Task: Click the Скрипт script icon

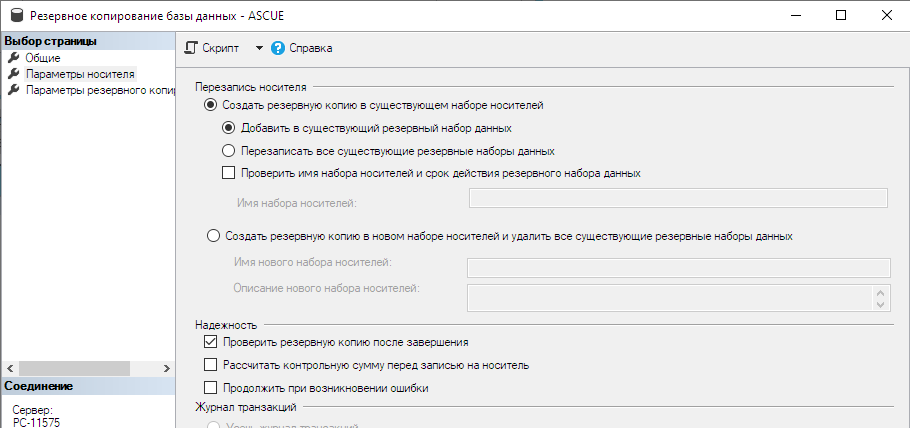Action: pos(191,48)
